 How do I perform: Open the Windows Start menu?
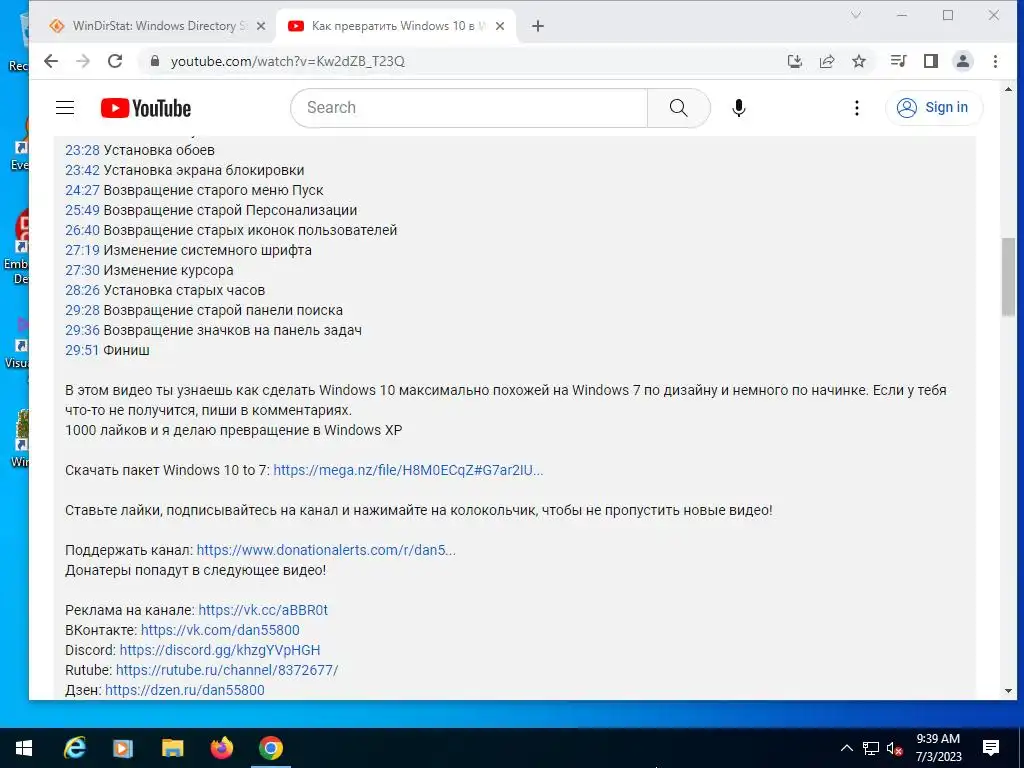pos(24,748)
